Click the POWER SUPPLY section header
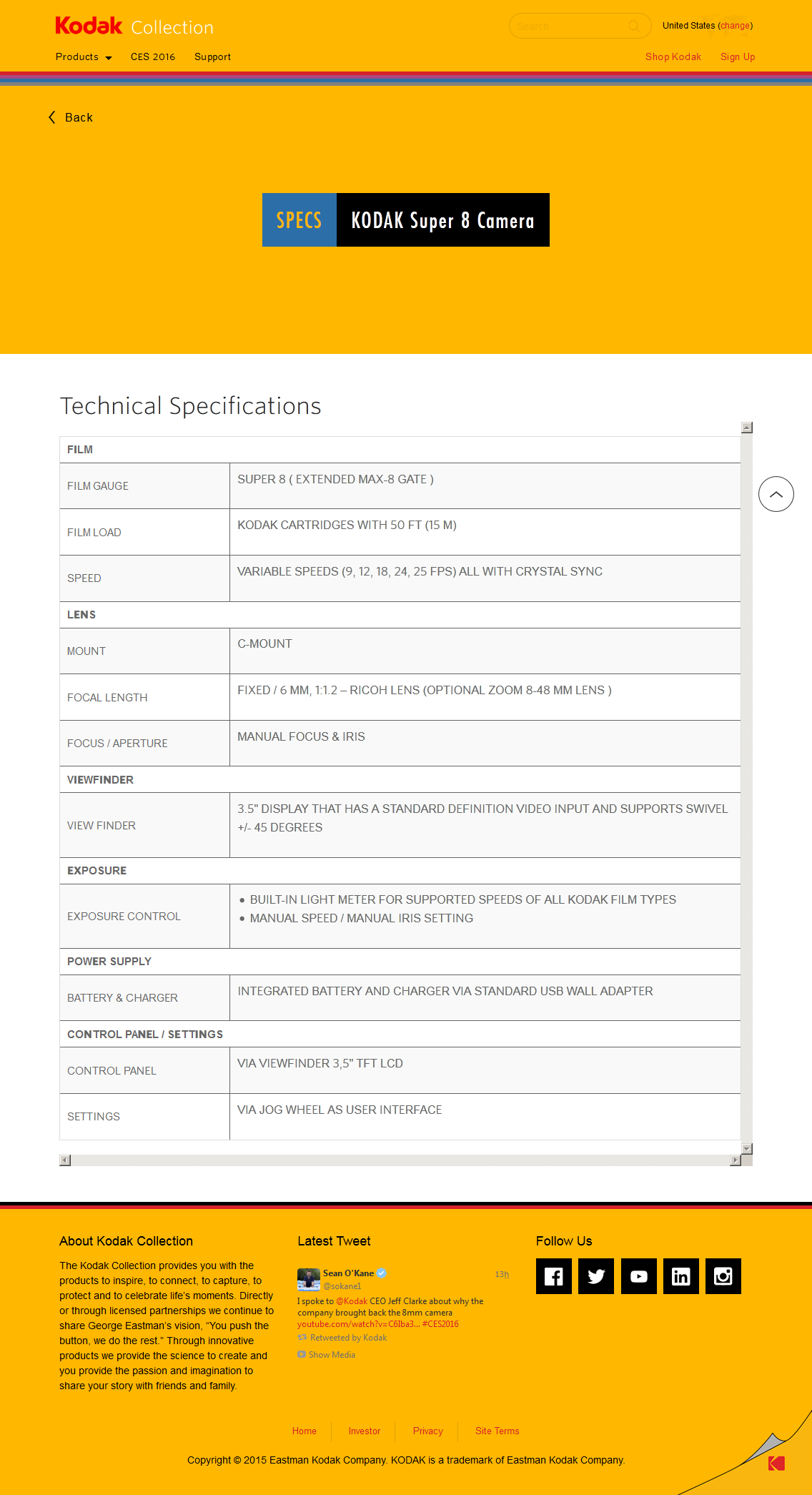The height and width of the screenshot is (1495, 812). click(109, 962)
